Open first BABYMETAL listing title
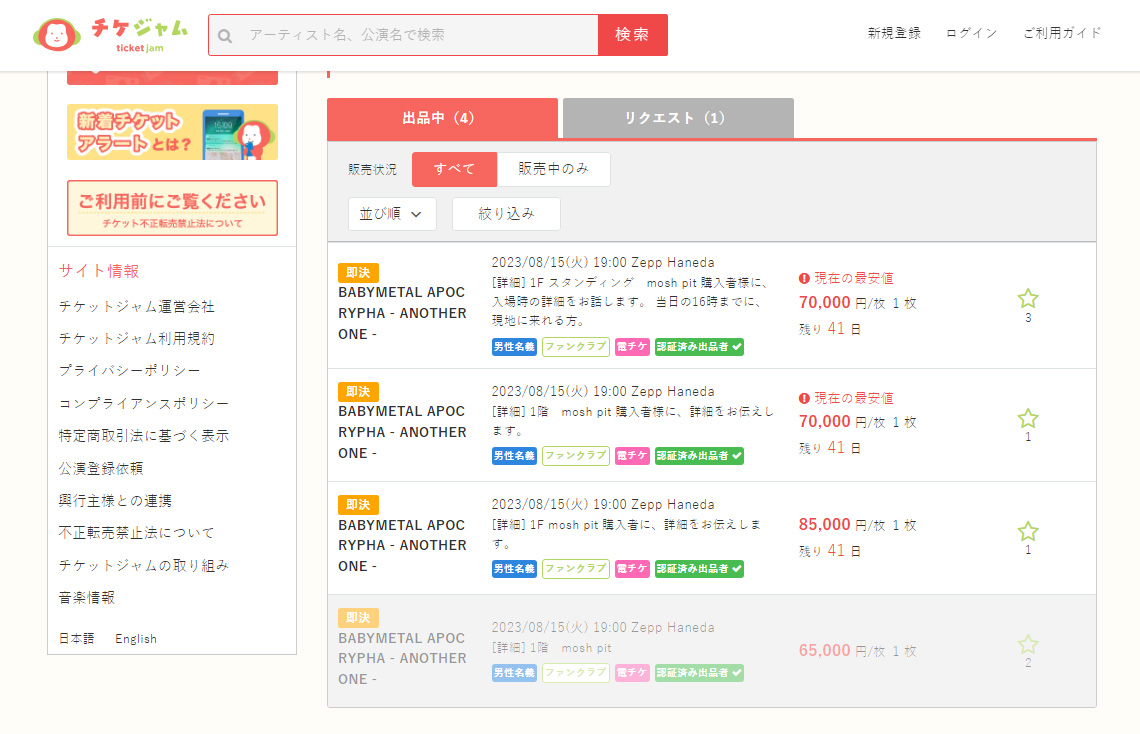 click(x=402, y=313)
